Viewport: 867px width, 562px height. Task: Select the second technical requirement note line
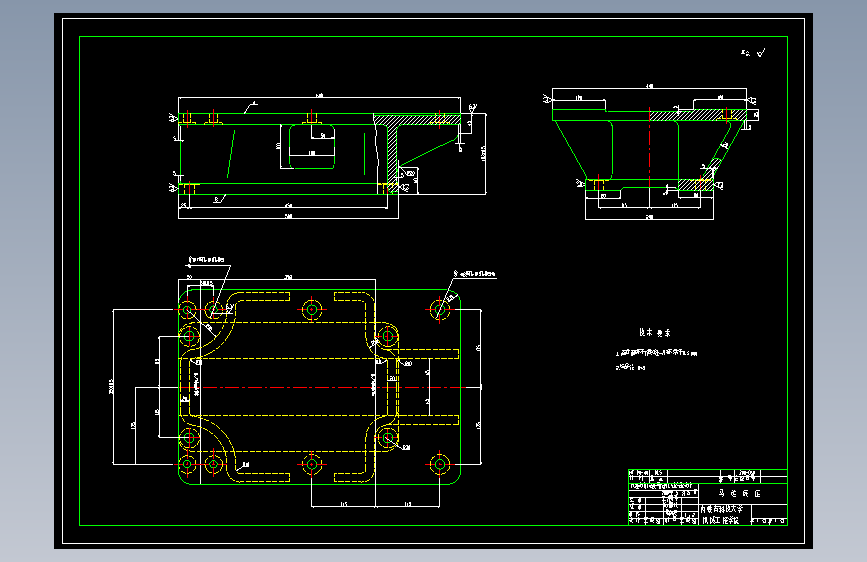[x=630, y=367]
